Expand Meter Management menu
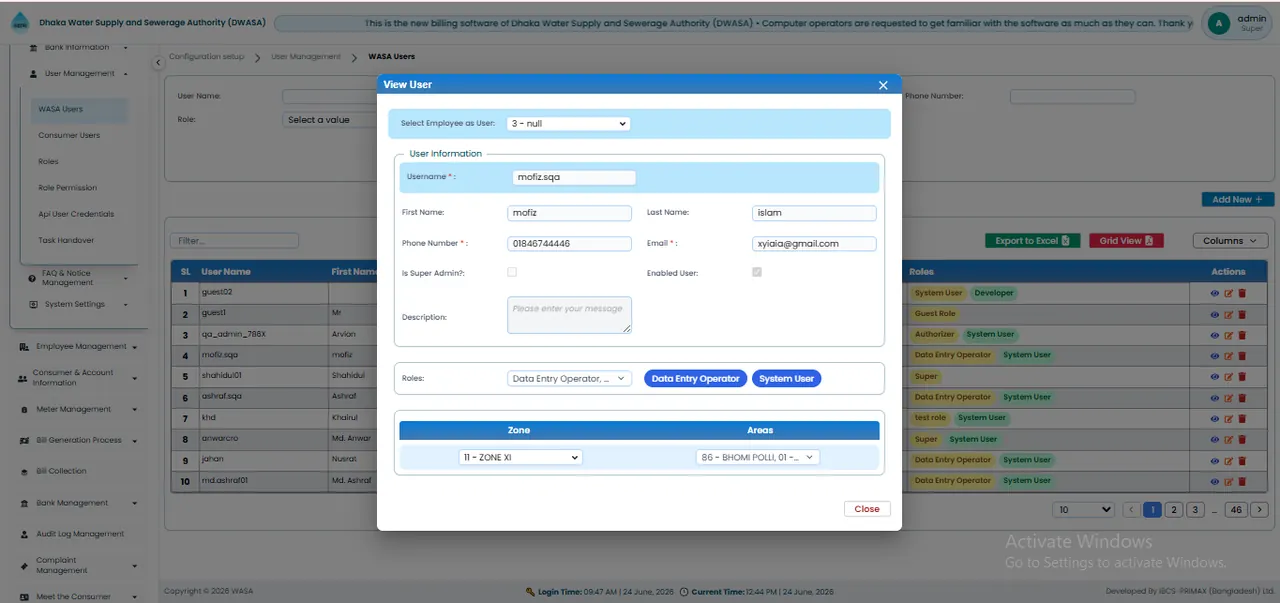 click(79, 409)
